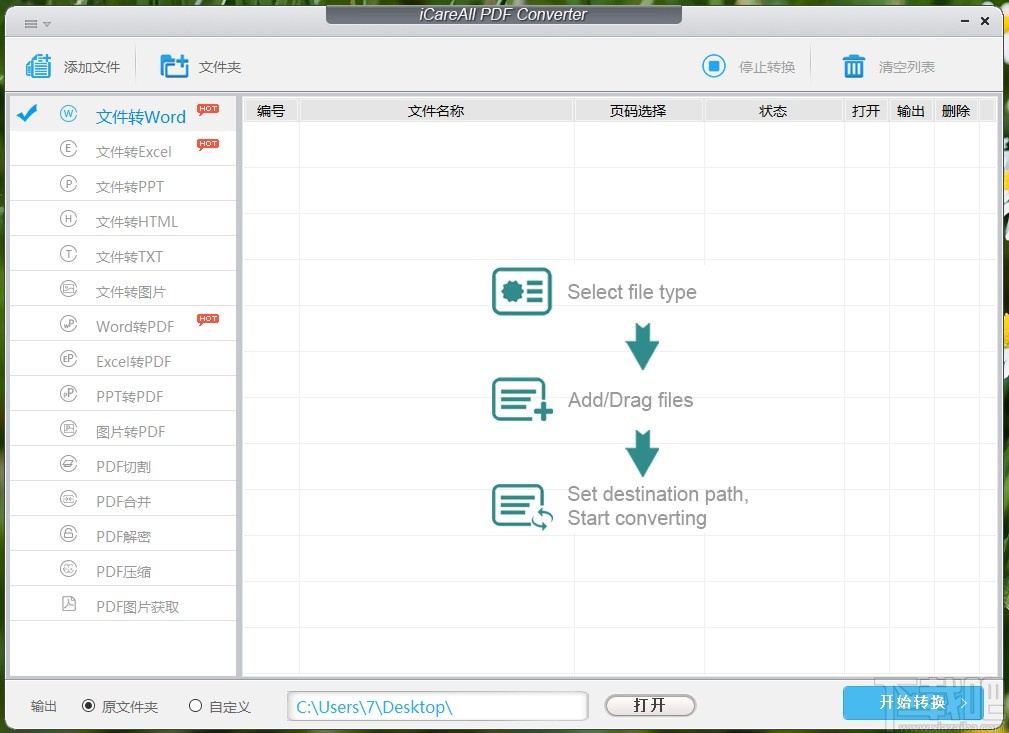This screenshot has height=733, width=1009.
Task: Switch to 文件转PPT mode
Action: pyautogui.click(x=123, y=184)
